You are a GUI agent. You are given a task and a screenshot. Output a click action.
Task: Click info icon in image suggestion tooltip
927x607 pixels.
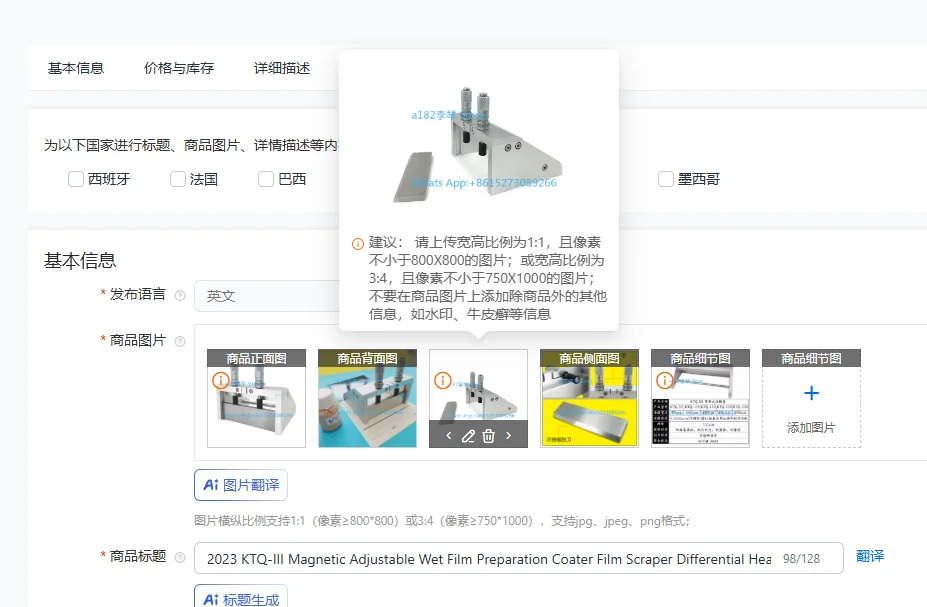click(x=358, y=244)
